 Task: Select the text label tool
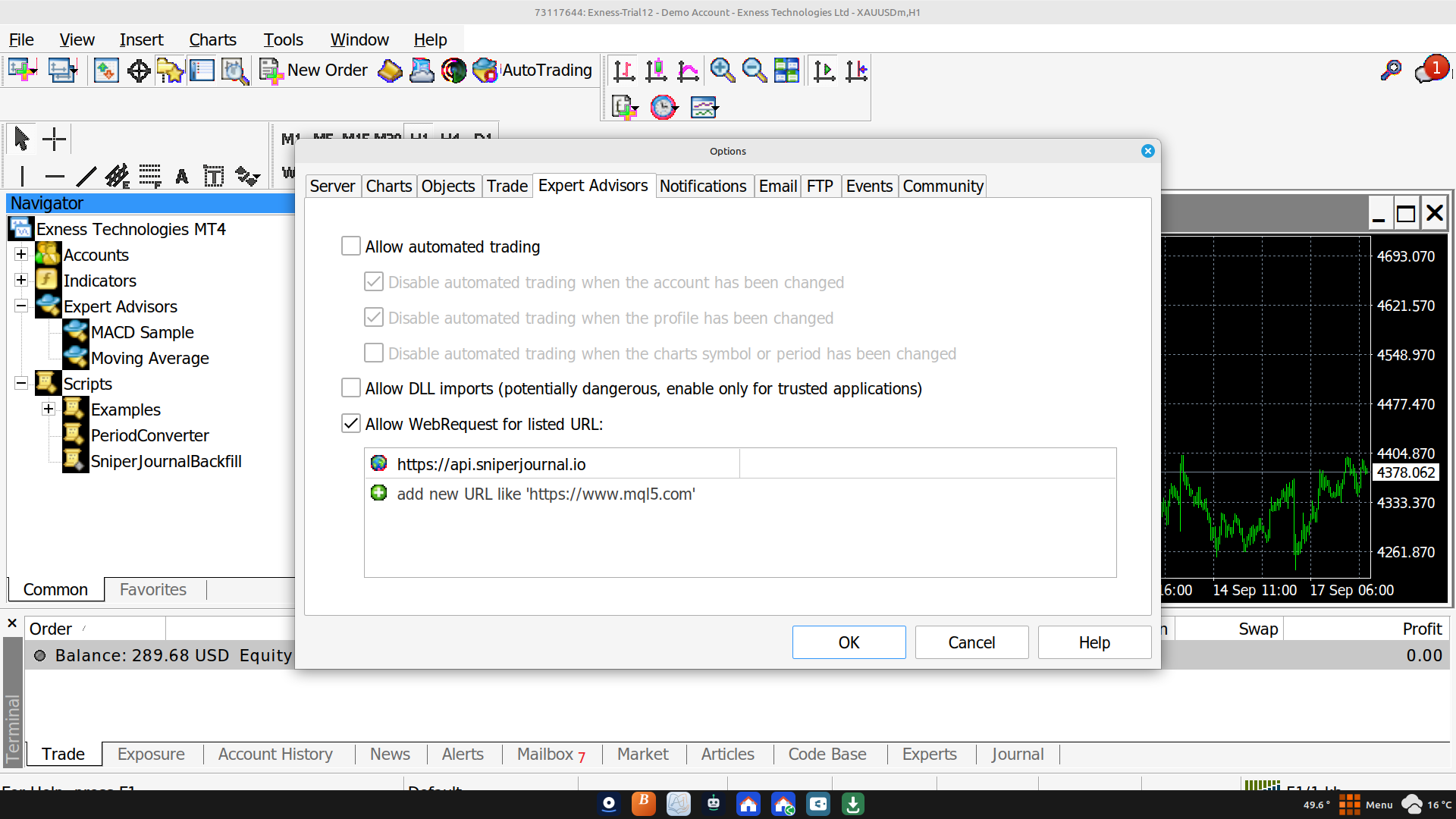(214, 177)
